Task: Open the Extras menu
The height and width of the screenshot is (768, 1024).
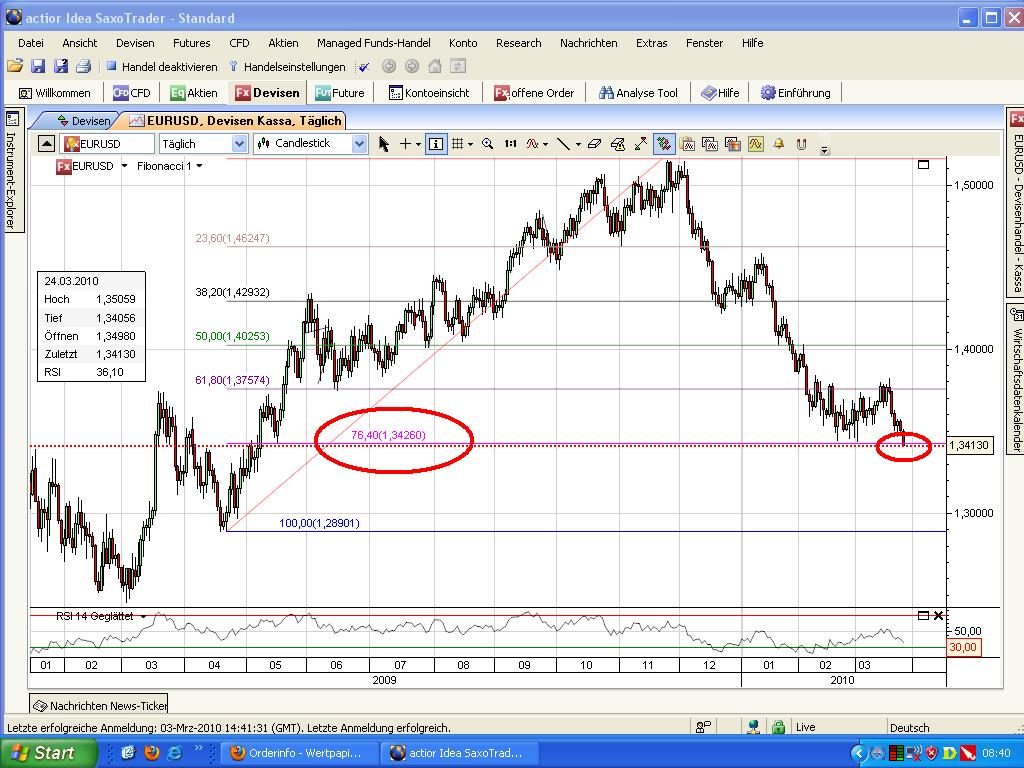Action: tap(651, 43)
